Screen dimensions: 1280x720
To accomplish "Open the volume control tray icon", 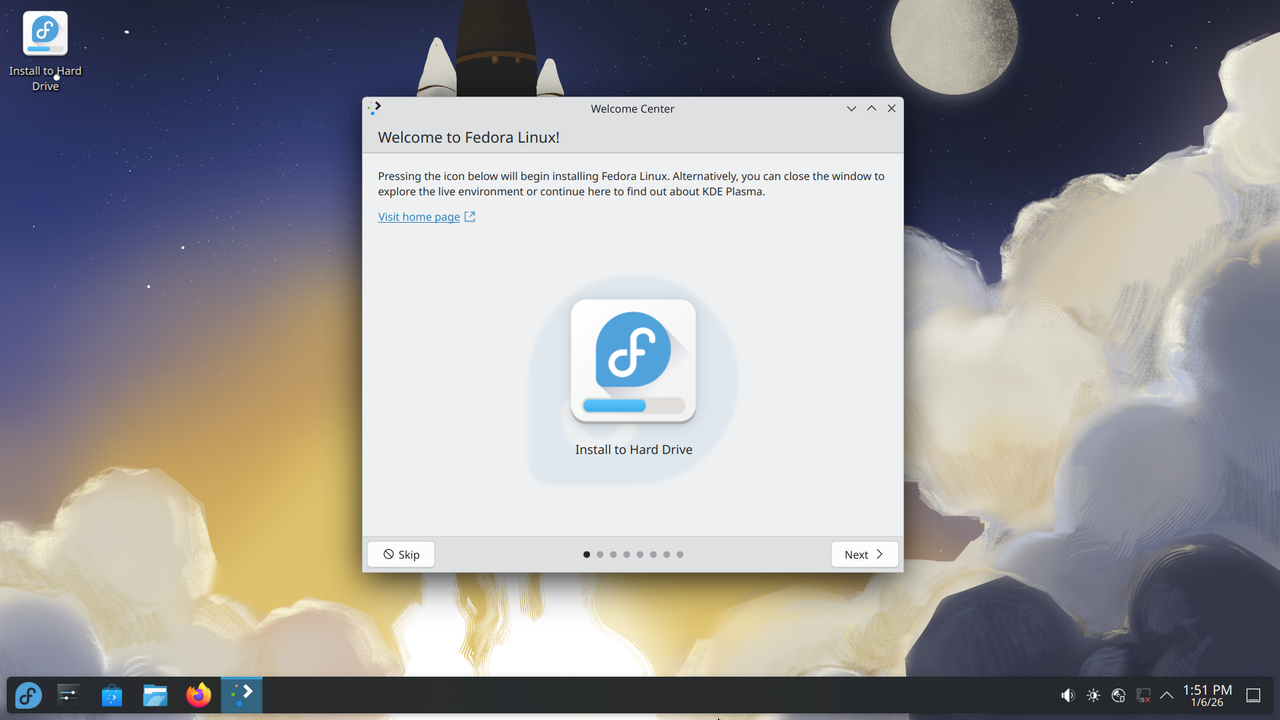I will (1068, 695).
